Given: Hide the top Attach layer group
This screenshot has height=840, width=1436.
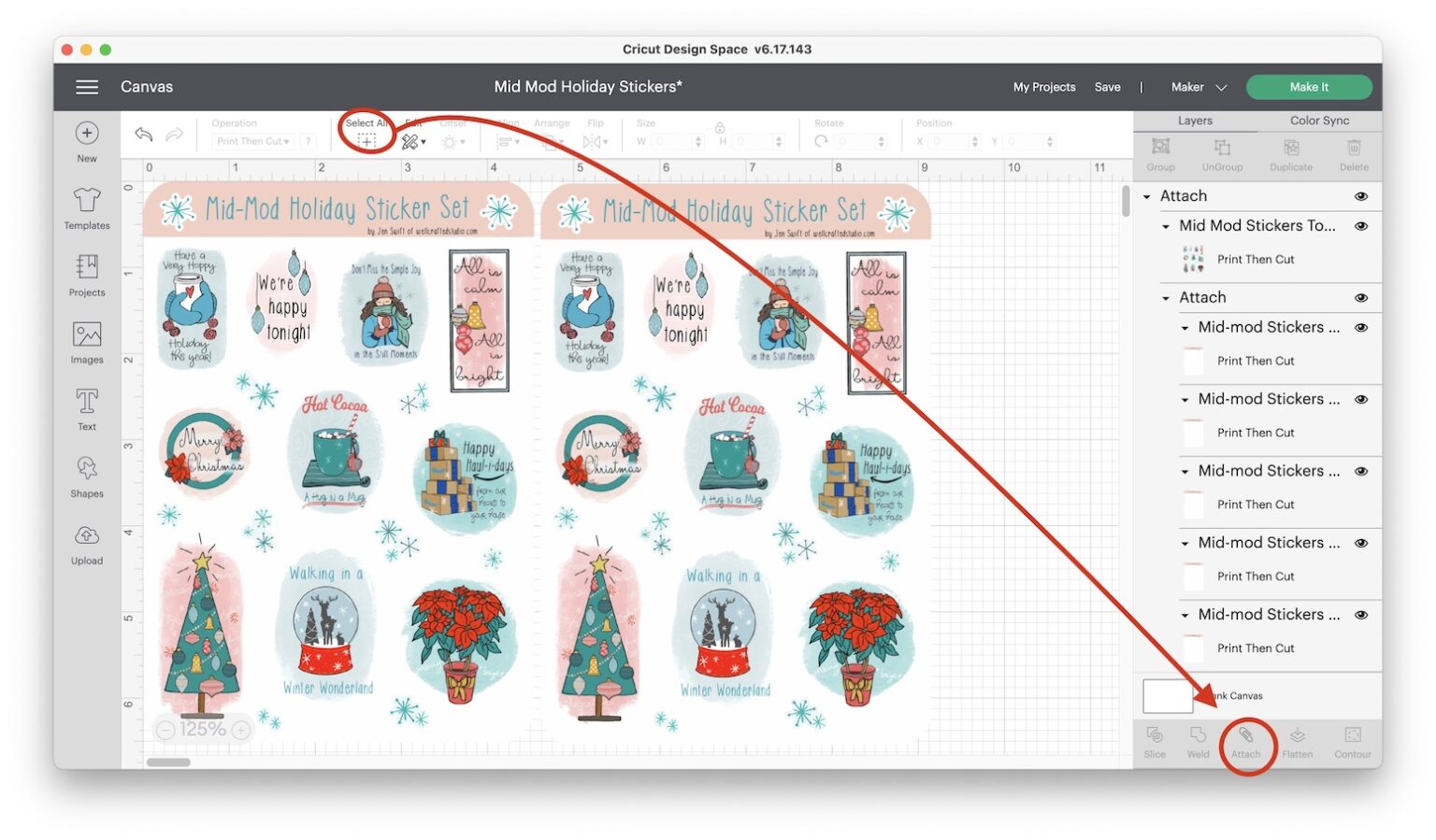Looking at the screenshot, I should pos(1361,196).
